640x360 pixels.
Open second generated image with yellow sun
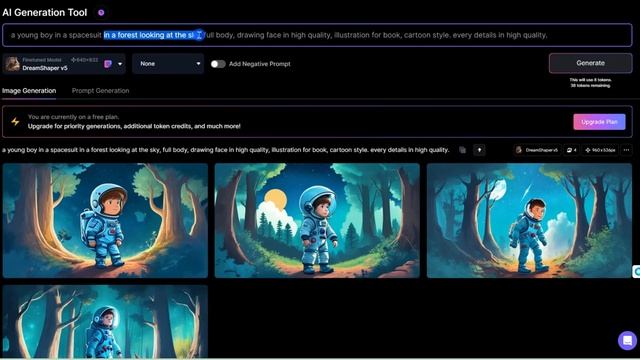point(317,220)
